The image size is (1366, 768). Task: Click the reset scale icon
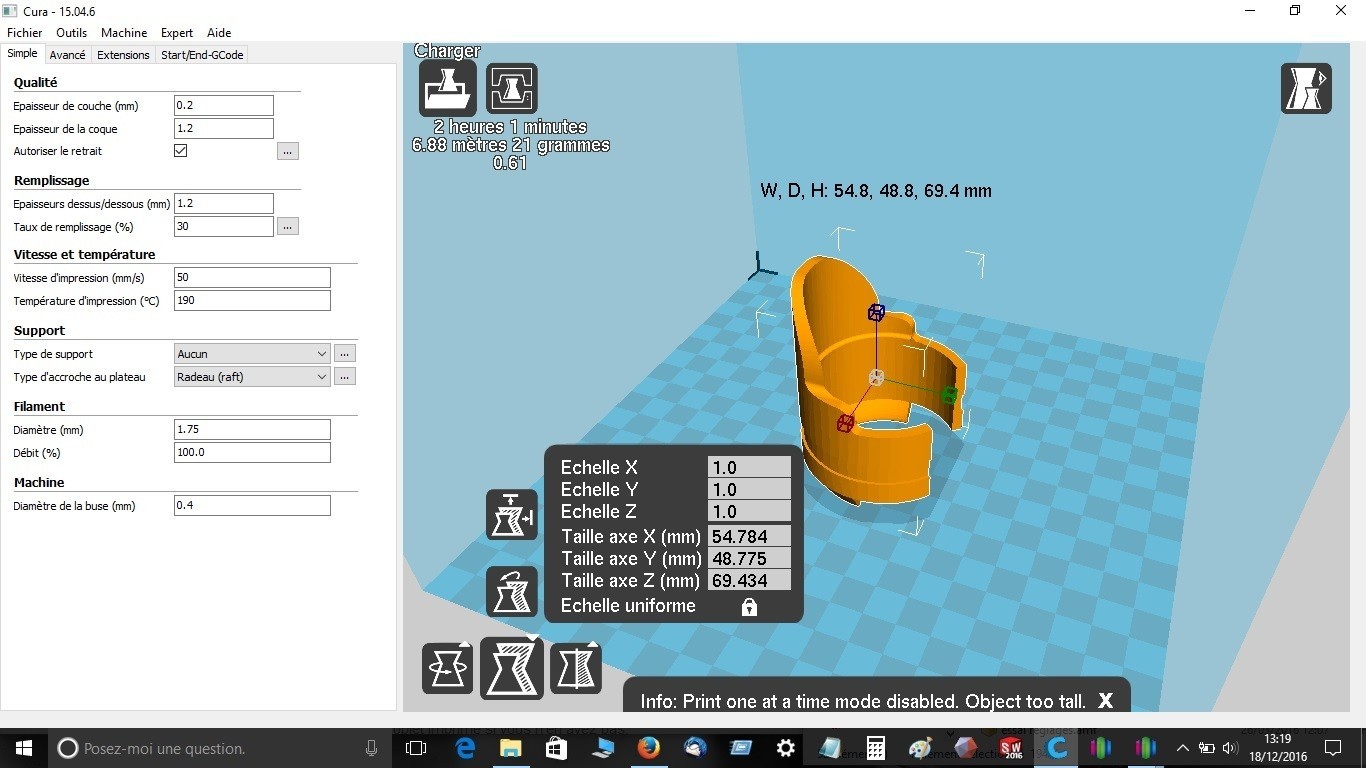tap(512, 591)
